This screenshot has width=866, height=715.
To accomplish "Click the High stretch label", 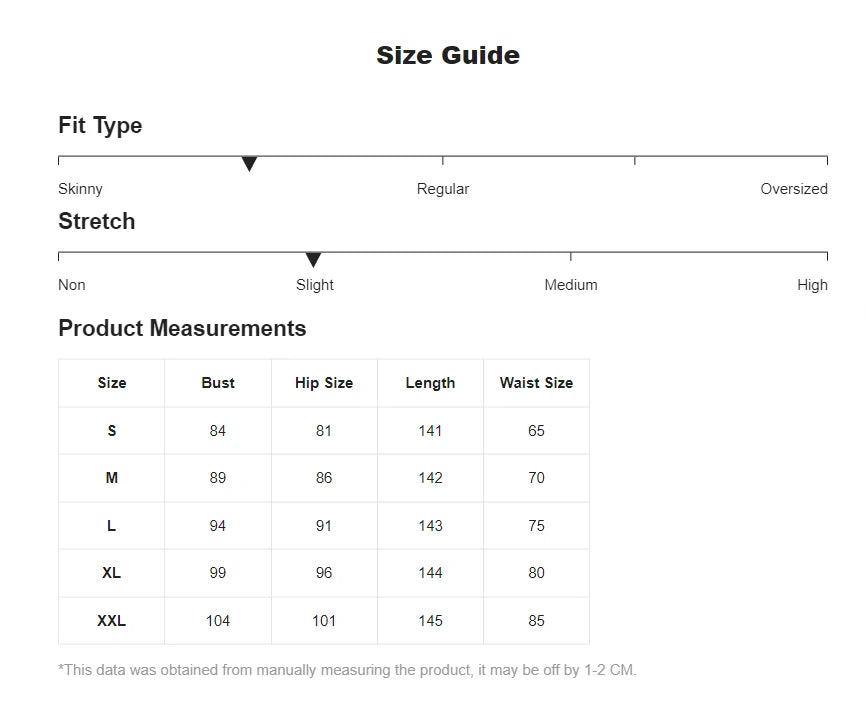I will (x=812, y=285).
